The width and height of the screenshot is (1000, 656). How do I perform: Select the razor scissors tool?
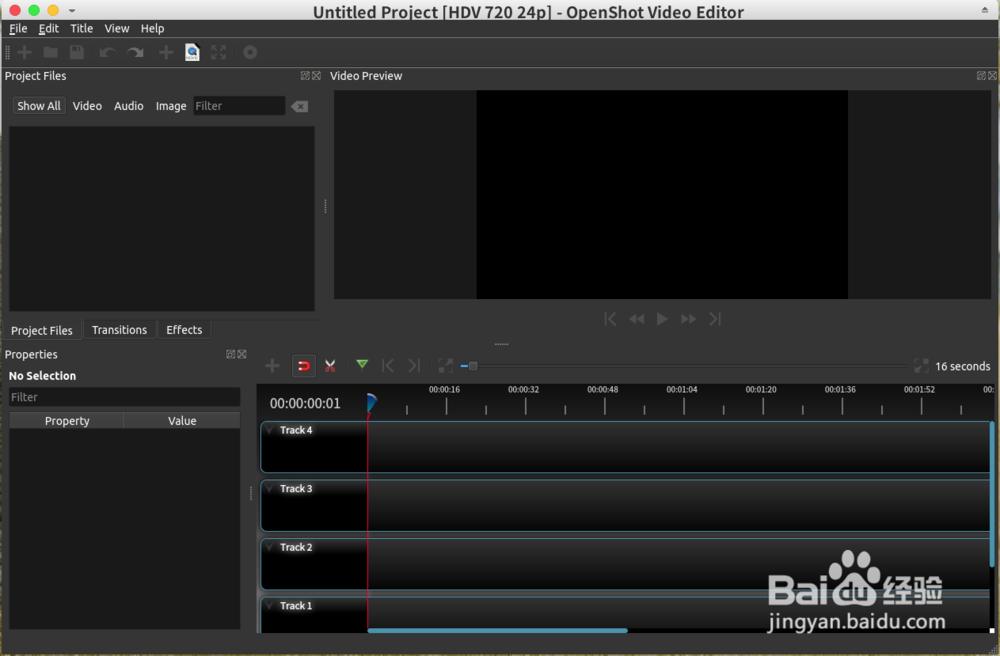pyautogui.click(x=330, y=366)
